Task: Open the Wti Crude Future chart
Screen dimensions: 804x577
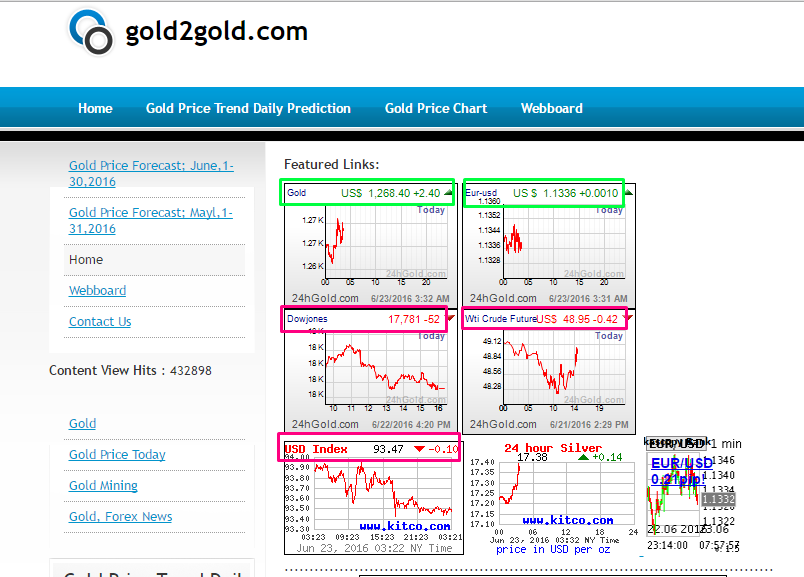Action: click(549, 371)
